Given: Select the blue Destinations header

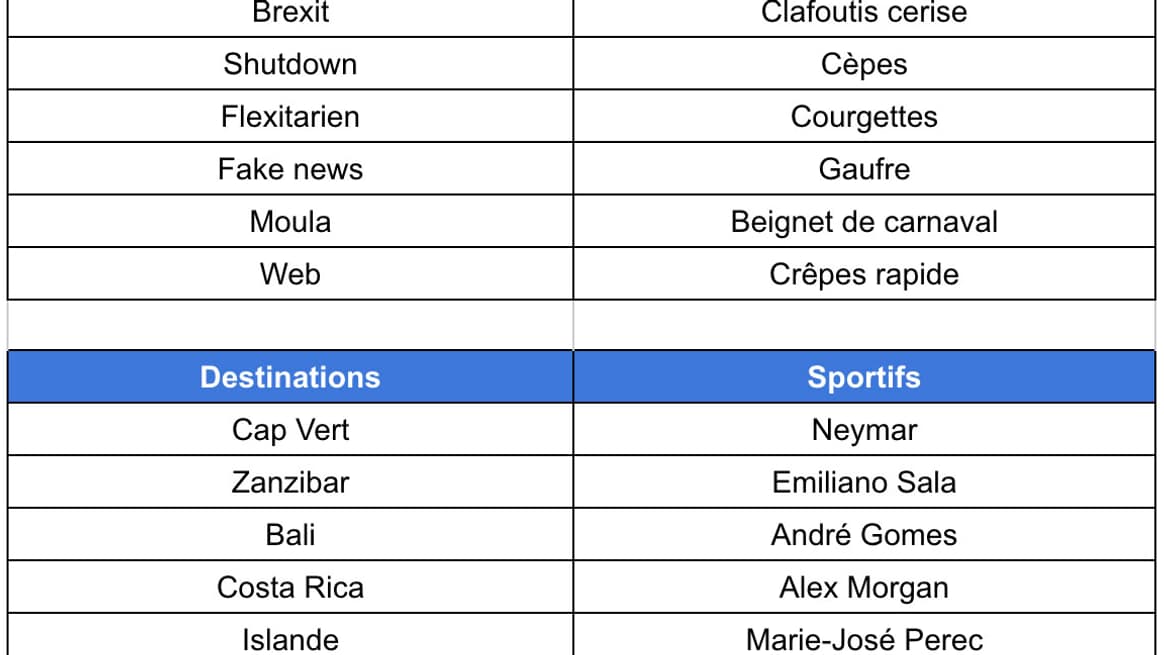Looking at the screenshot, I should click(290, 377).
